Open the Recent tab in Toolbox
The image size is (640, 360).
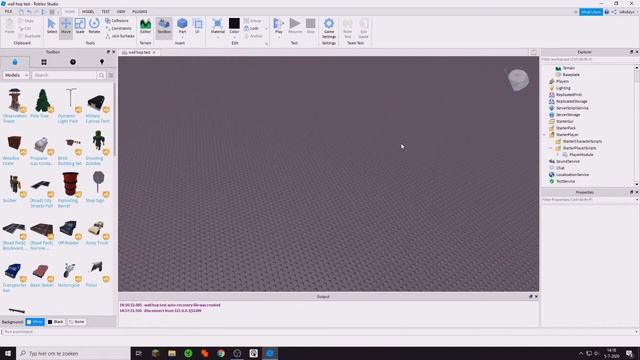pyautogui.click(x=73, y=62)
